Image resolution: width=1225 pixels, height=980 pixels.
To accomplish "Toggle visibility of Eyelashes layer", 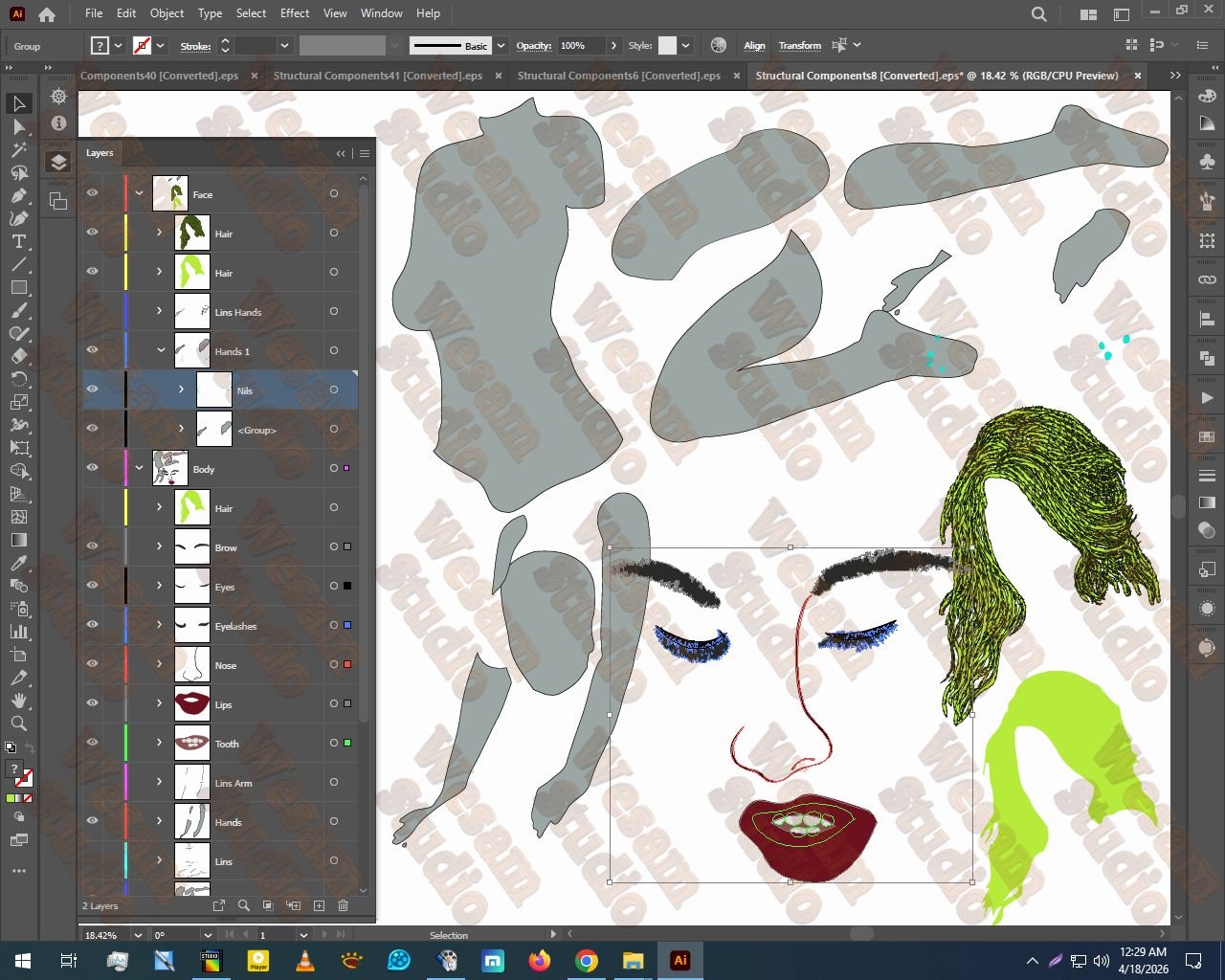I will (x=93, y=626).
